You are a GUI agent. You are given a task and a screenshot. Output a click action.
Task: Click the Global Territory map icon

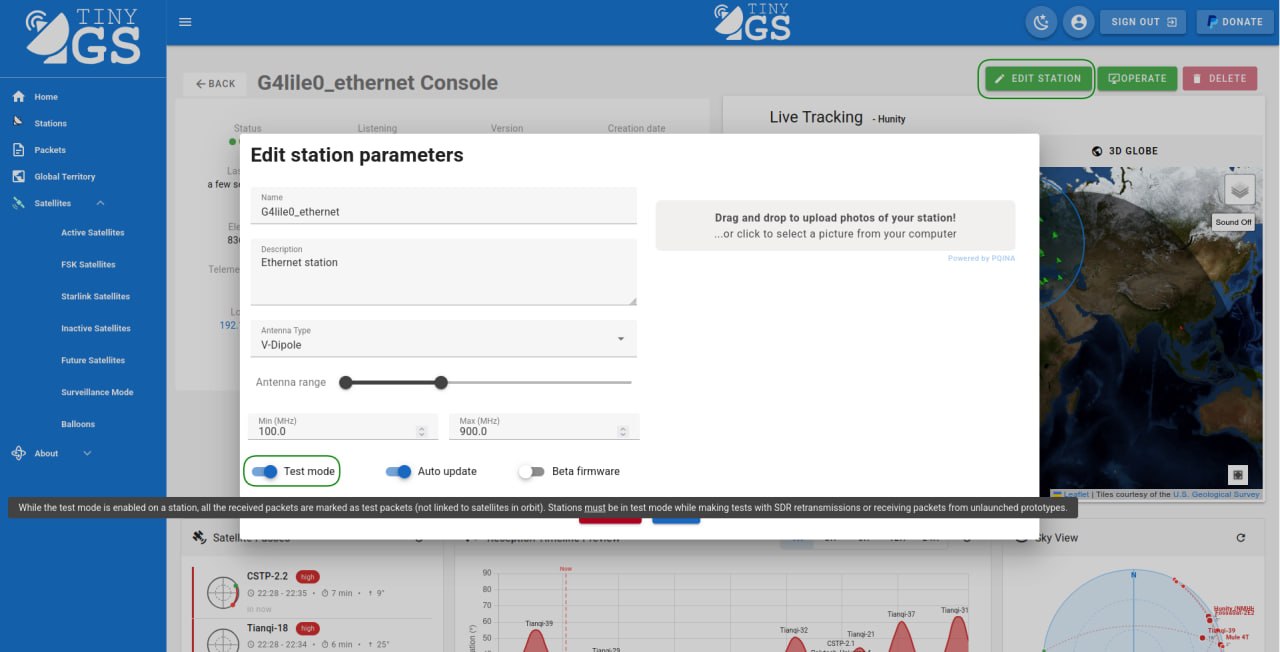(x=18, y=177)
